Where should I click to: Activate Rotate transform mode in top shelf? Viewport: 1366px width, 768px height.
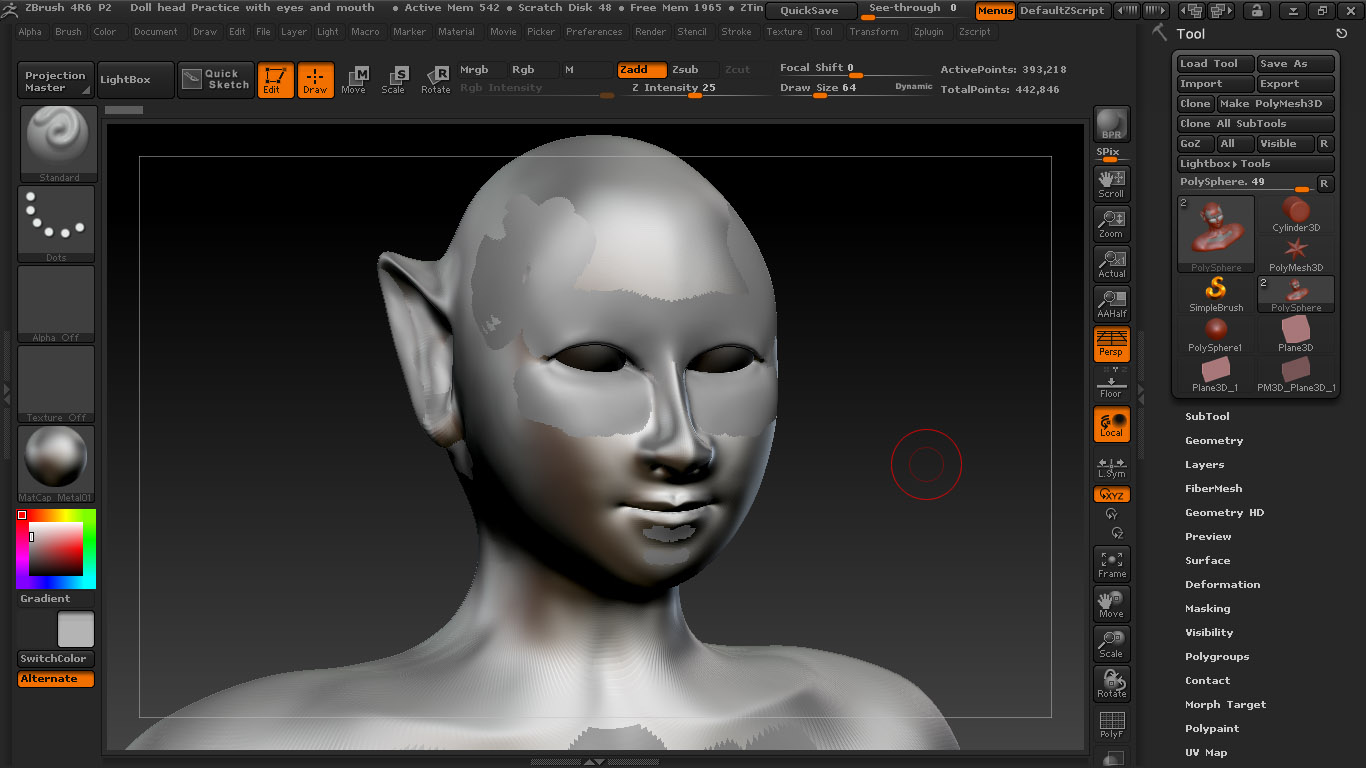point(435,80)
